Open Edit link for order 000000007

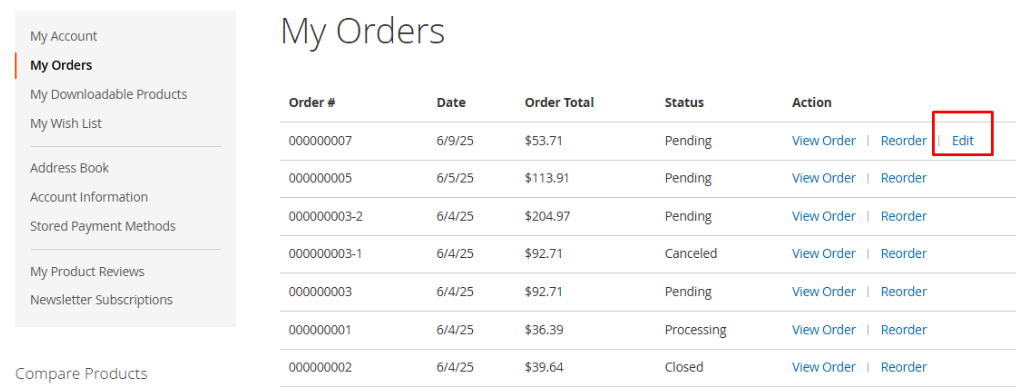962,141
